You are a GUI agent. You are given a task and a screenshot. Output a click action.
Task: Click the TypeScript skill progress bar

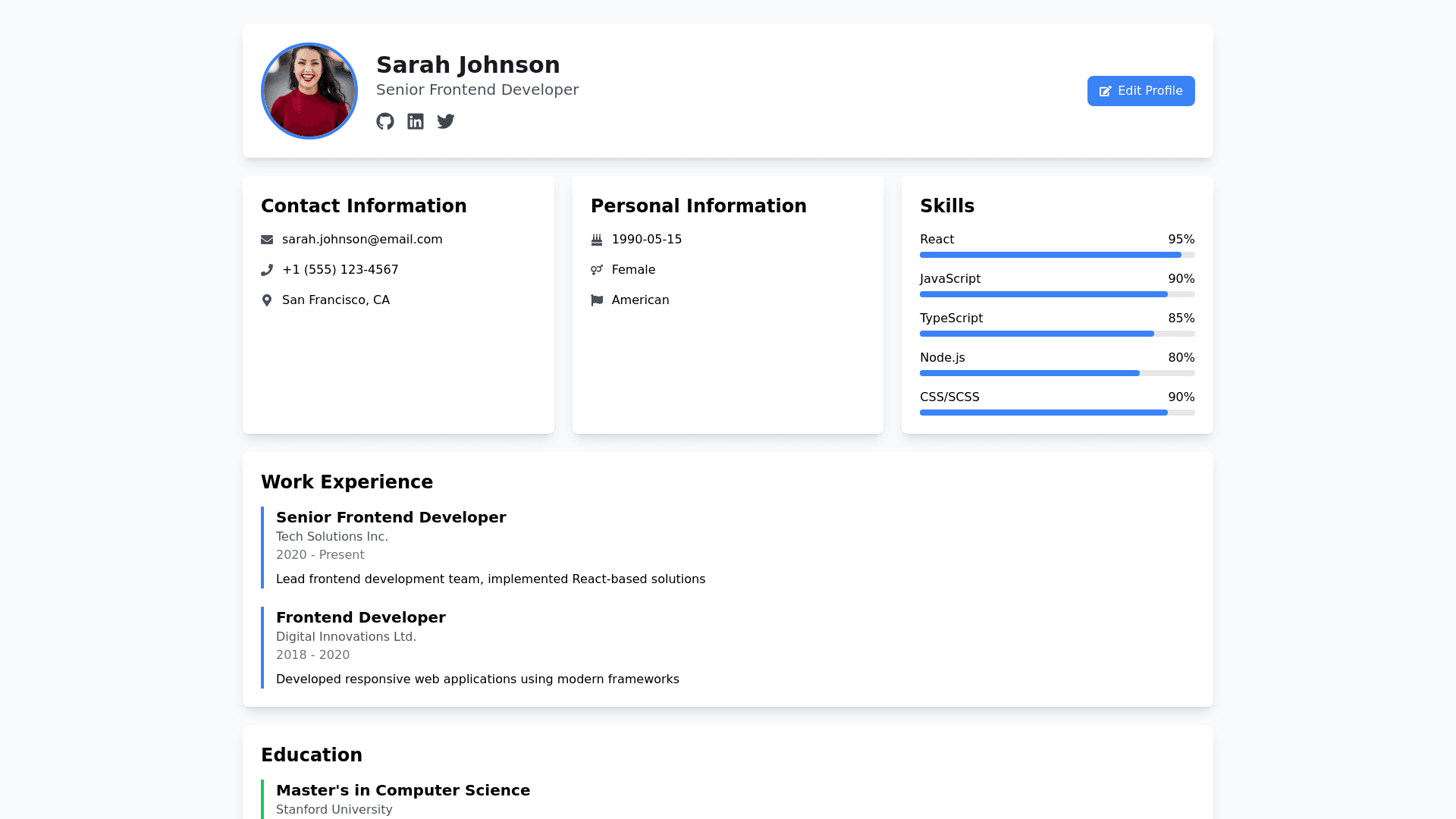(x=1056, y=334)
